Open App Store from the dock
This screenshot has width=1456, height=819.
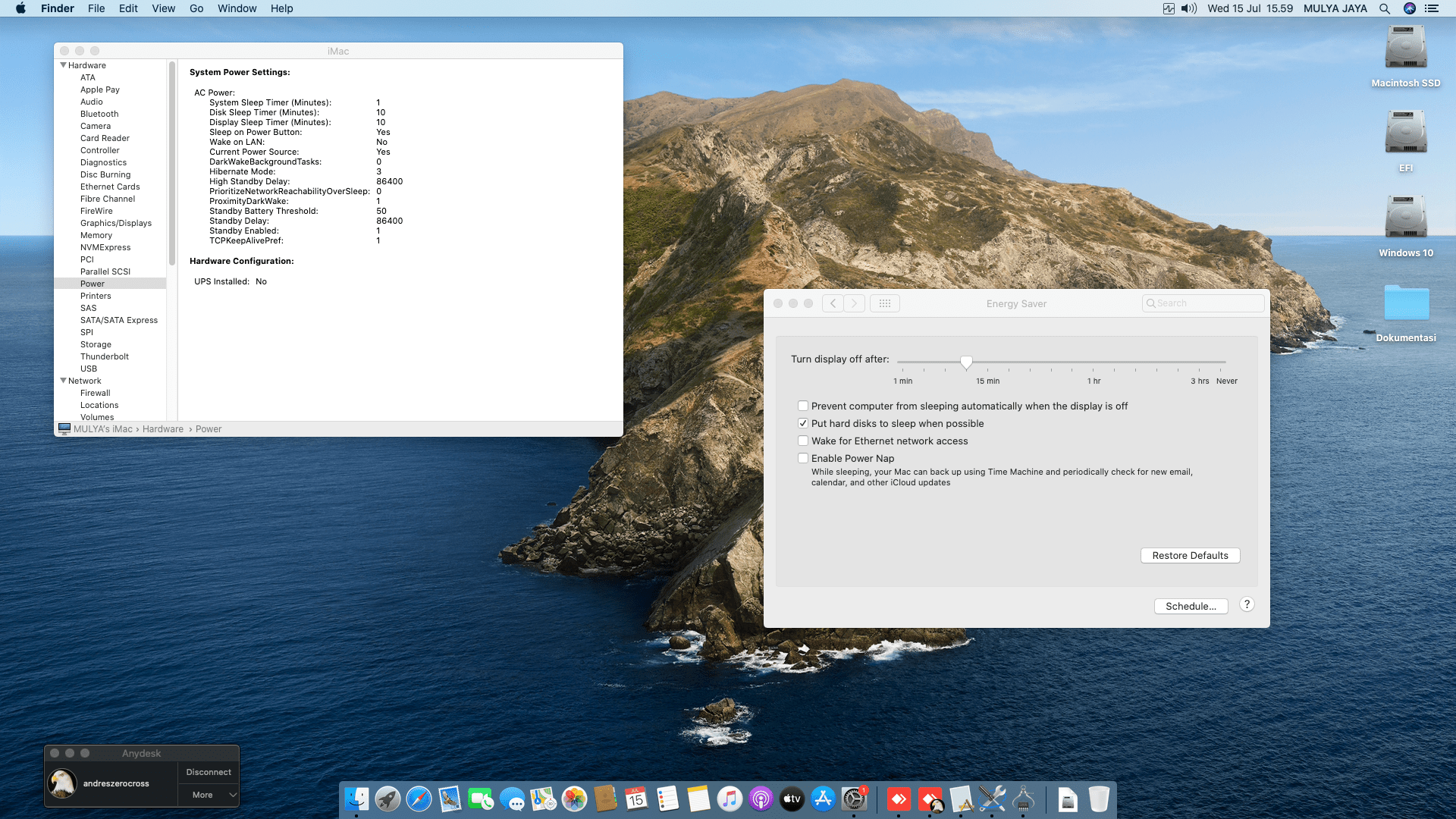tap(823, 799)
